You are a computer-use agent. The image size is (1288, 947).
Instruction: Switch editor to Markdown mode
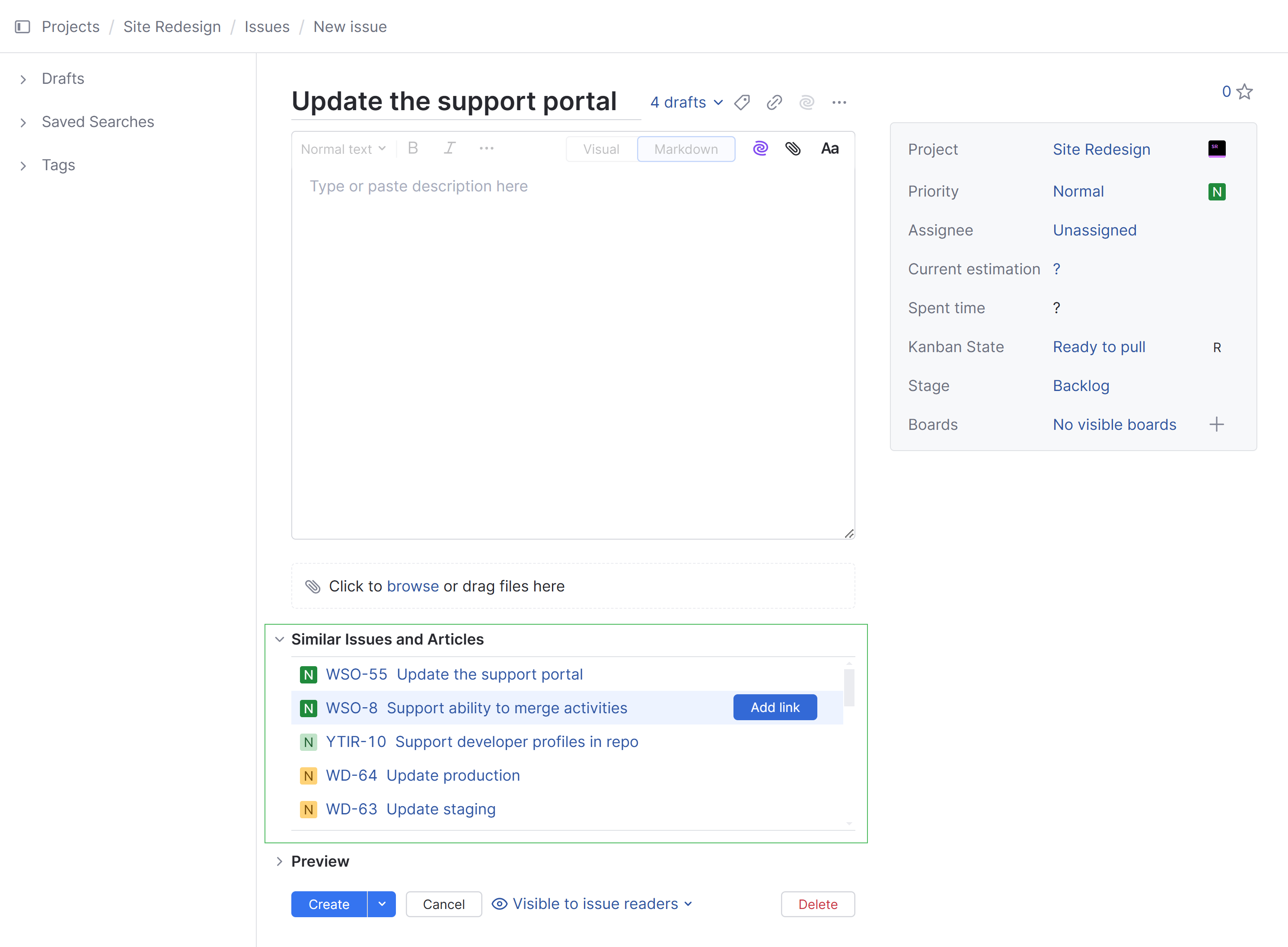point(686,149)
